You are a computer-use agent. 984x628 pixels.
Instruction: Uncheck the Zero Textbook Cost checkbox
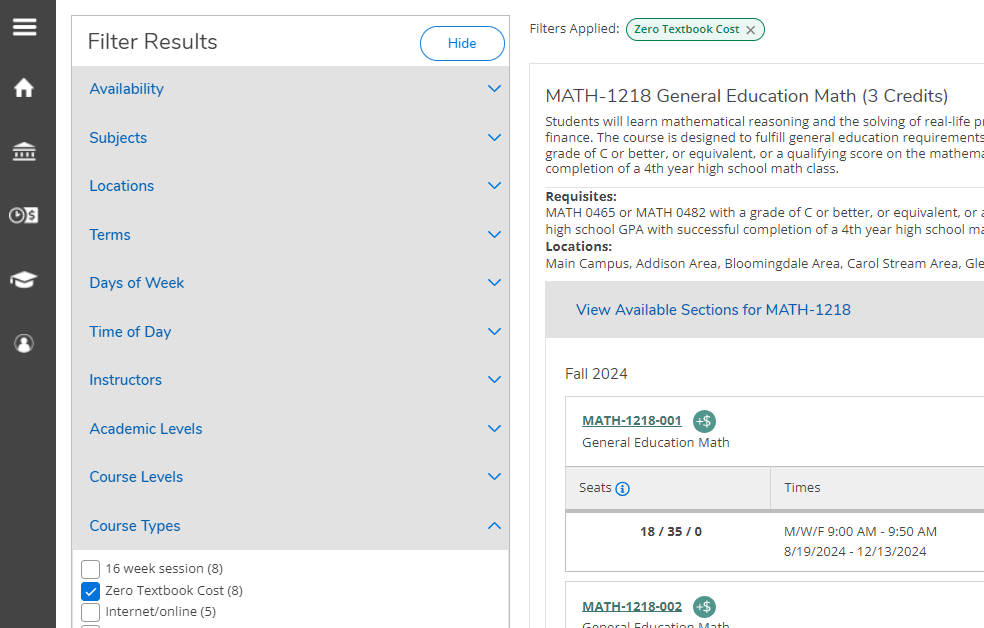tap(91, 591)
